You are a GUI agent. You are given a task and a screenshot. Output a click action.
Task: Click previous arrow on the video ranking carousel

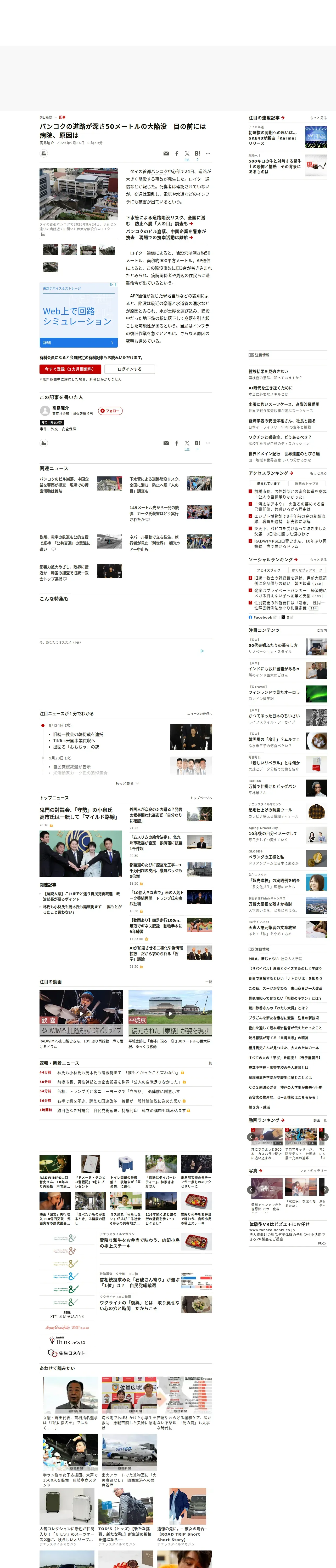coord(251,1137)
